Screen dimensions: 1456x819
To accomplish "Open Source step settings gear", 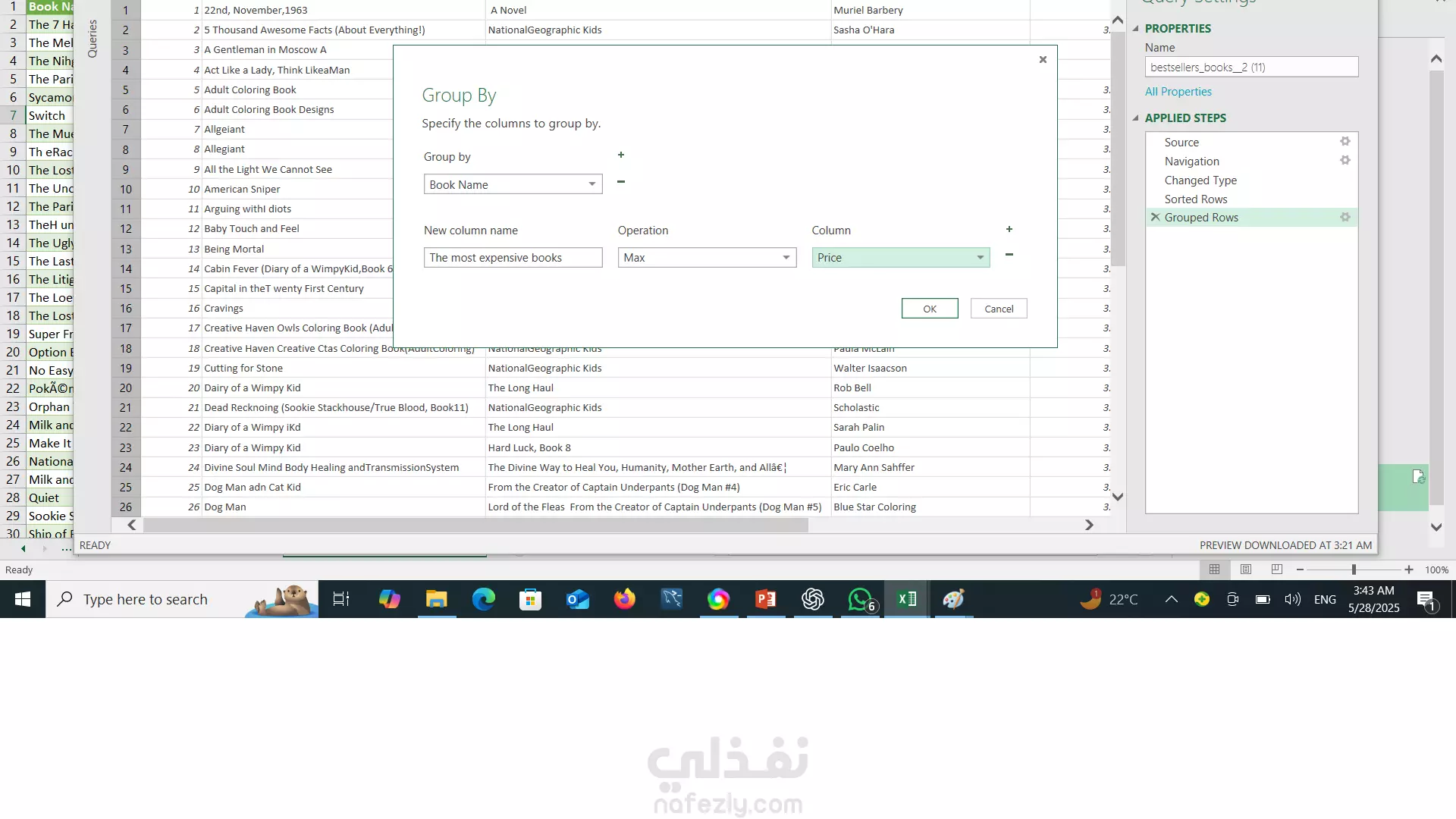I will click(1345, 142).
